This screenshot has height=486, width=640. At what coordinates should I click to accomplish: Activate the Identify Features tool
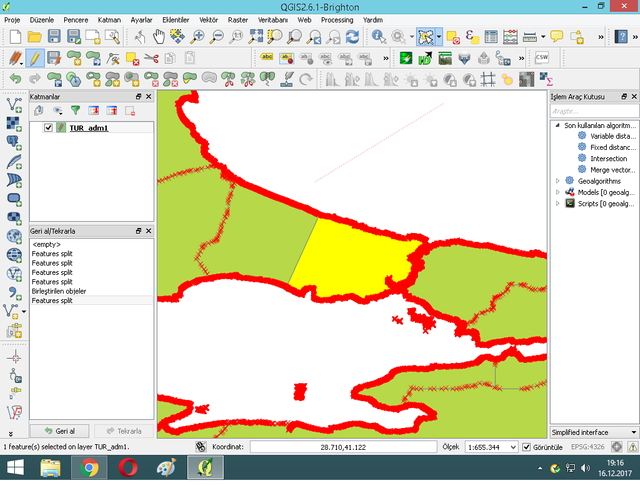[379, 37]
